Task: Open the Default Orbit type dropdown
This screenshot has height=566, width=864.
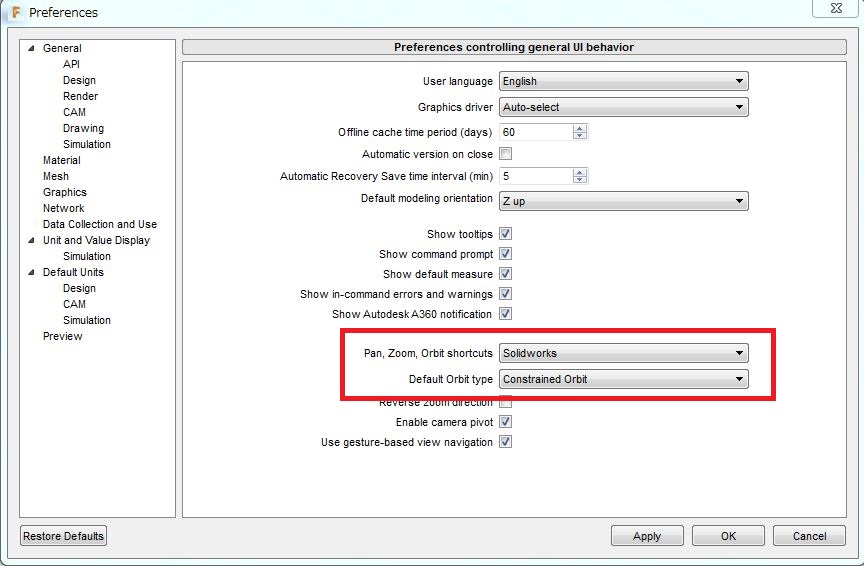Action: pos(624,379)
